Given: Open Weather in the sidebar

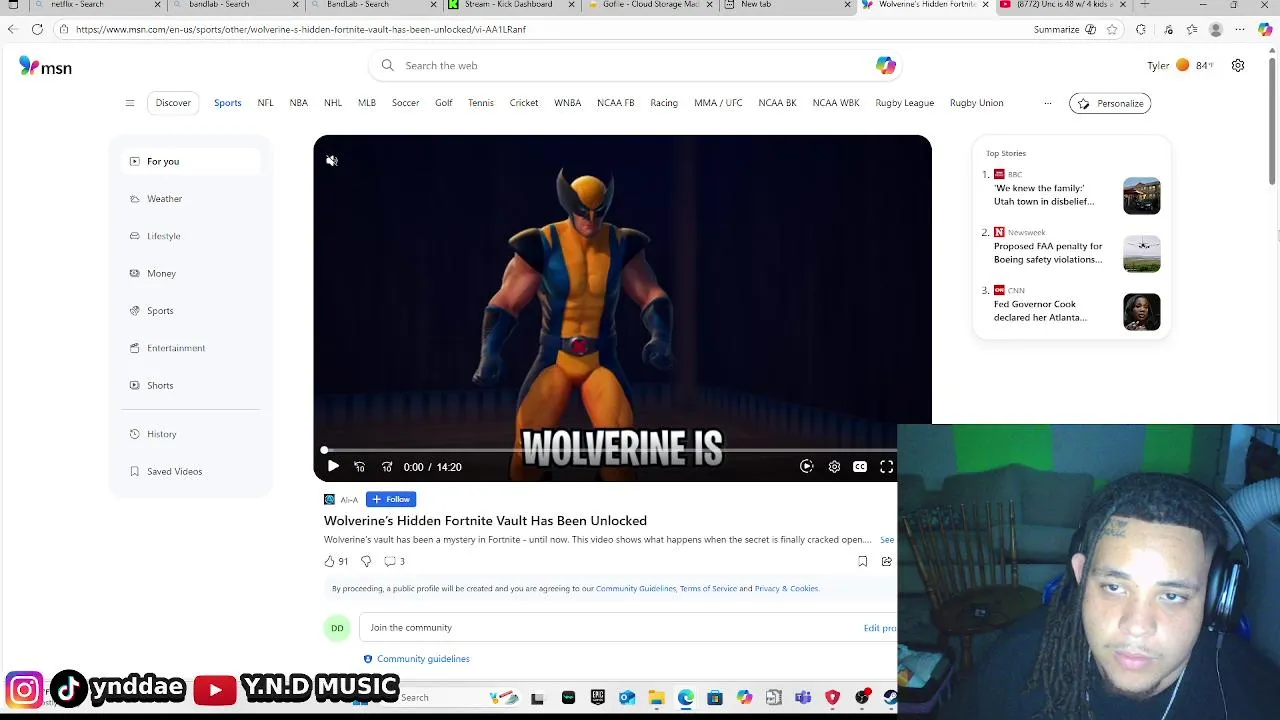Looking at the screenshot, I should pos(190,199).
